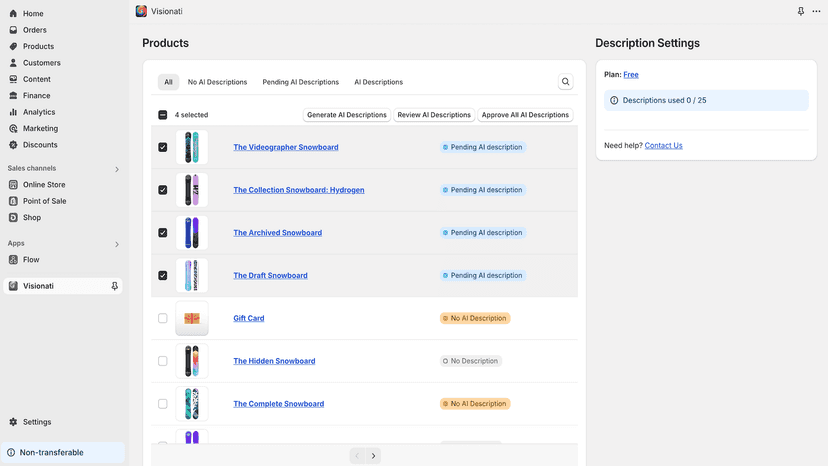Click the Non-transferable info icon
Viewport: 828px width, 466px height.
point(11,453)
